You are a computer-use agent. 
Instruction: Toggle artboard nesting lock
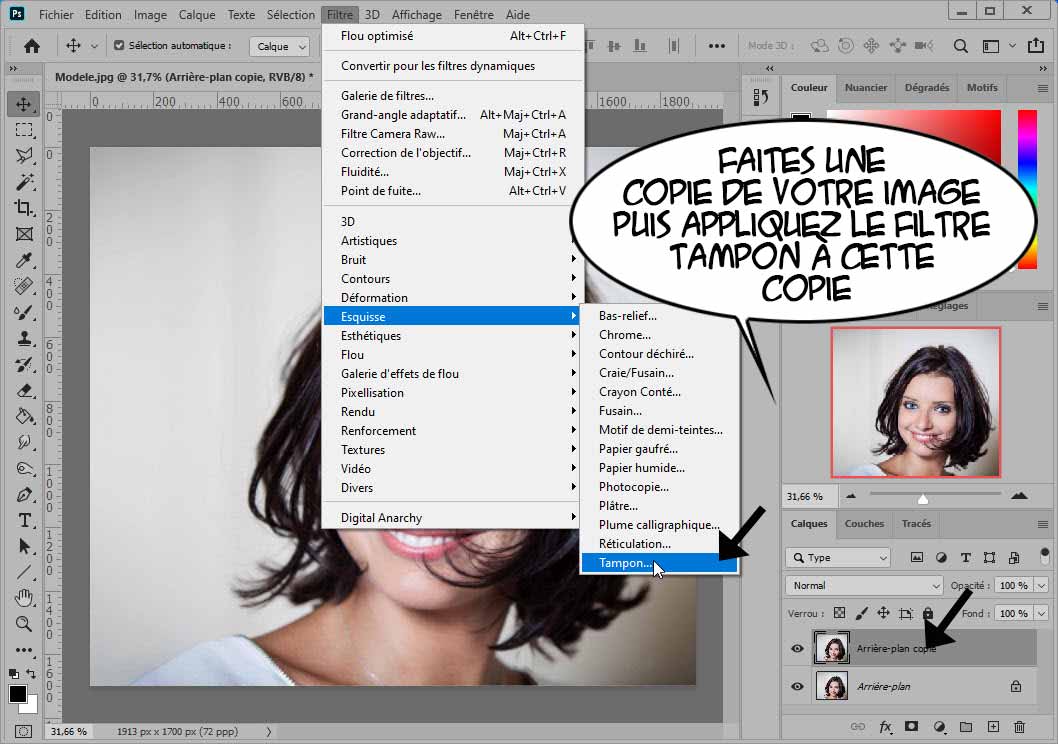tap(906, 613)
